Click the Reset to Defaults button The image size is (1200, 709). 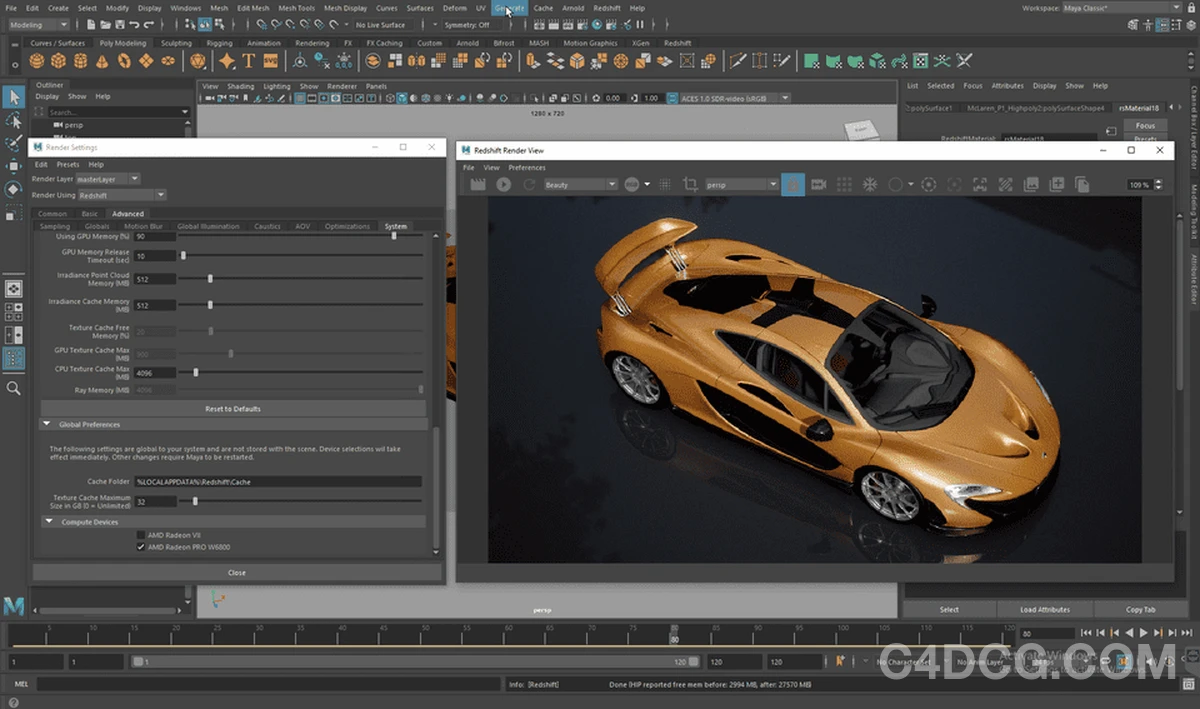233,409
